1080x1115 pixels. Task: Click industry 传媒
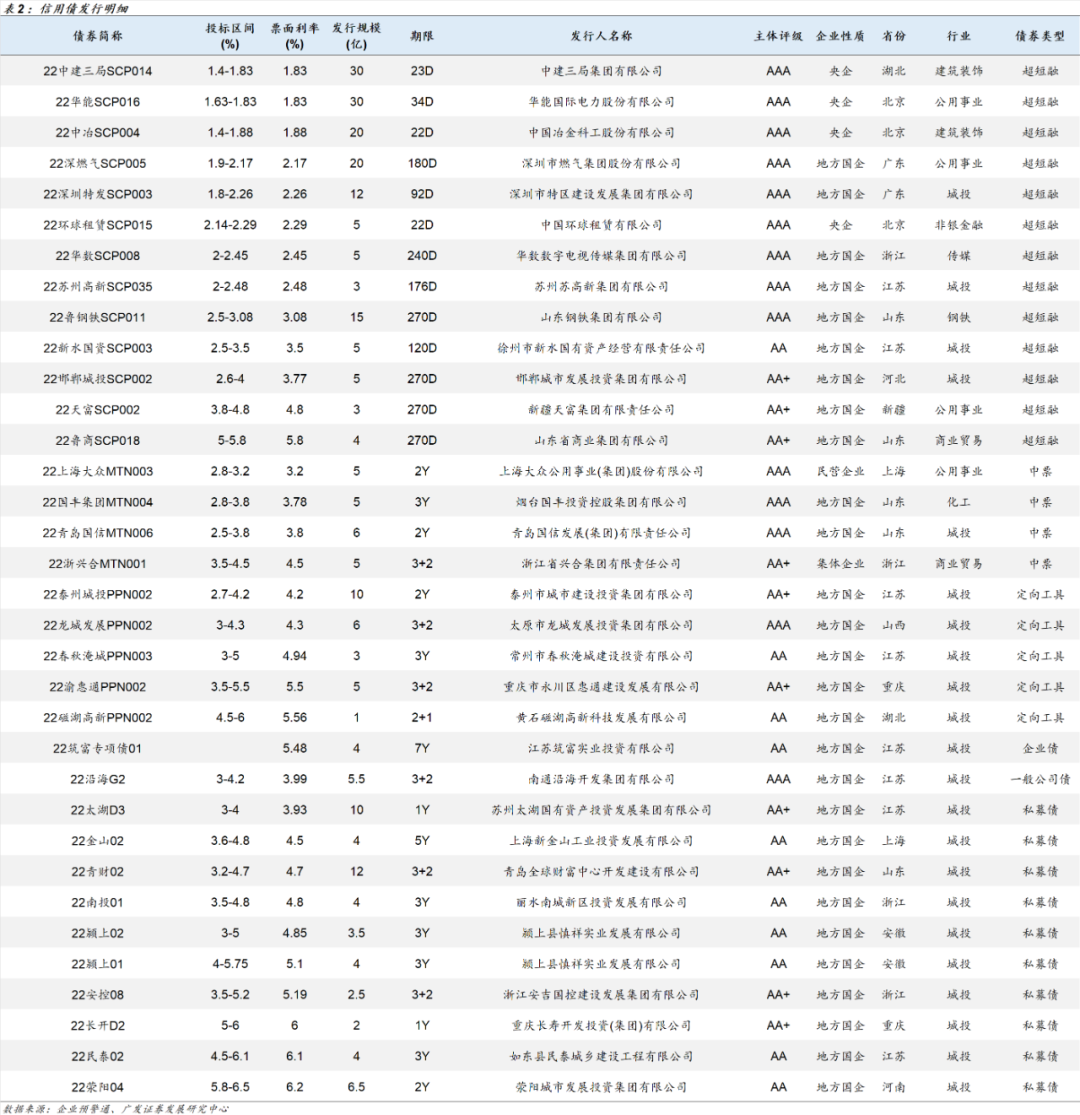(x=958, y=255)
